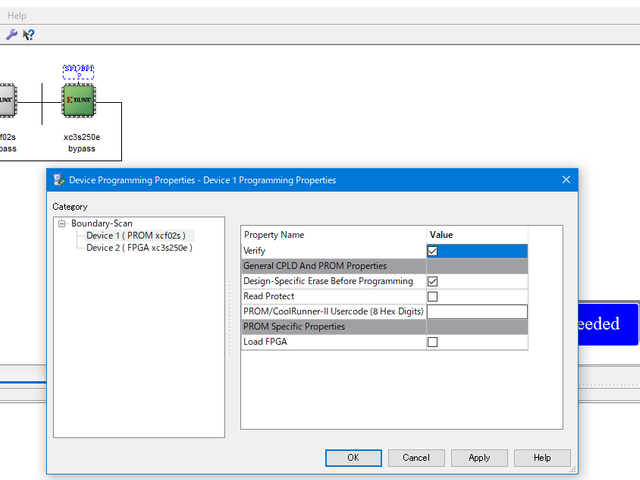Select Device 1 (PROM xcf02s) in tree

(x=135, y=235)
